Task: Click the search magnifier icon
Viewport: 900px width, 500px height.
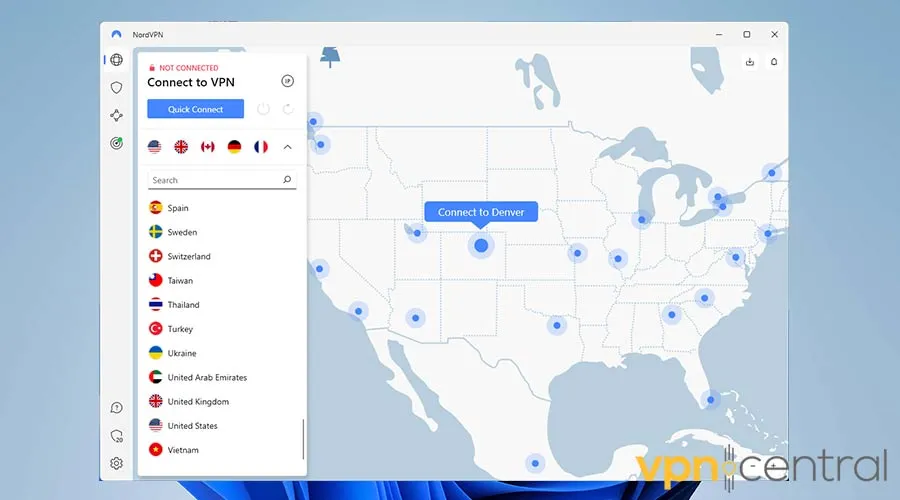Action: 287,180
